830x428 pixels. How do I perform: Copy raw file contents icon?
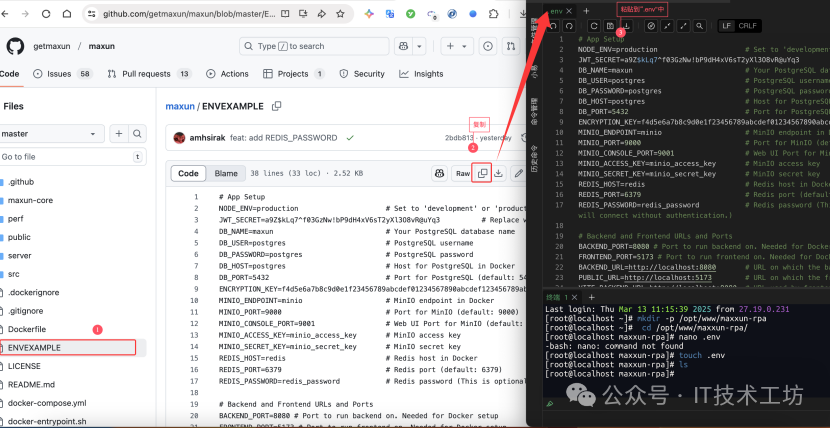(482, 174)
